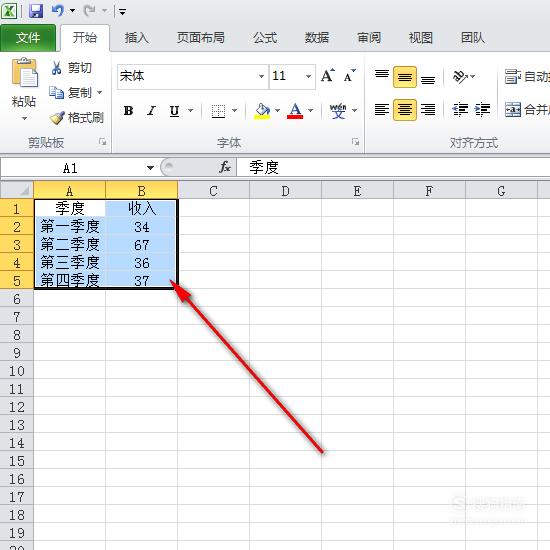Click the insert function fx icon
The image size is (550, 550).
point(225,167)
